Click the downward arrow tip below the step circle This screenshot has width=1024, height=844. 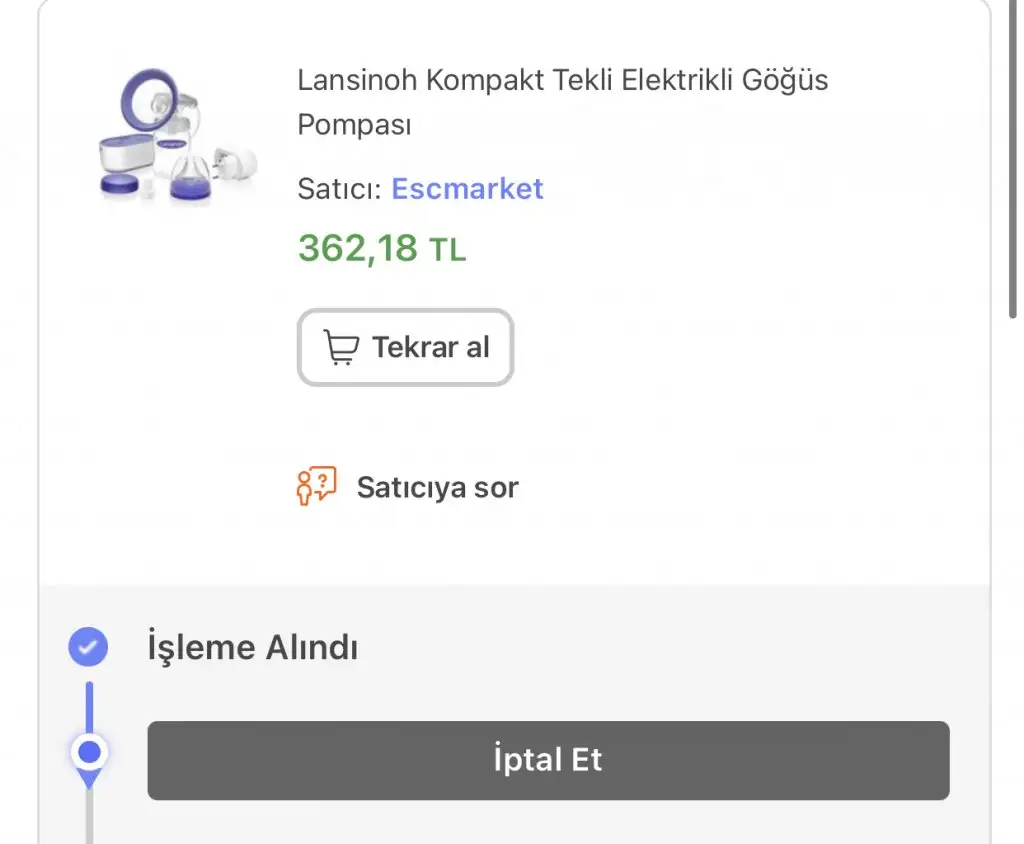(89, 780)
